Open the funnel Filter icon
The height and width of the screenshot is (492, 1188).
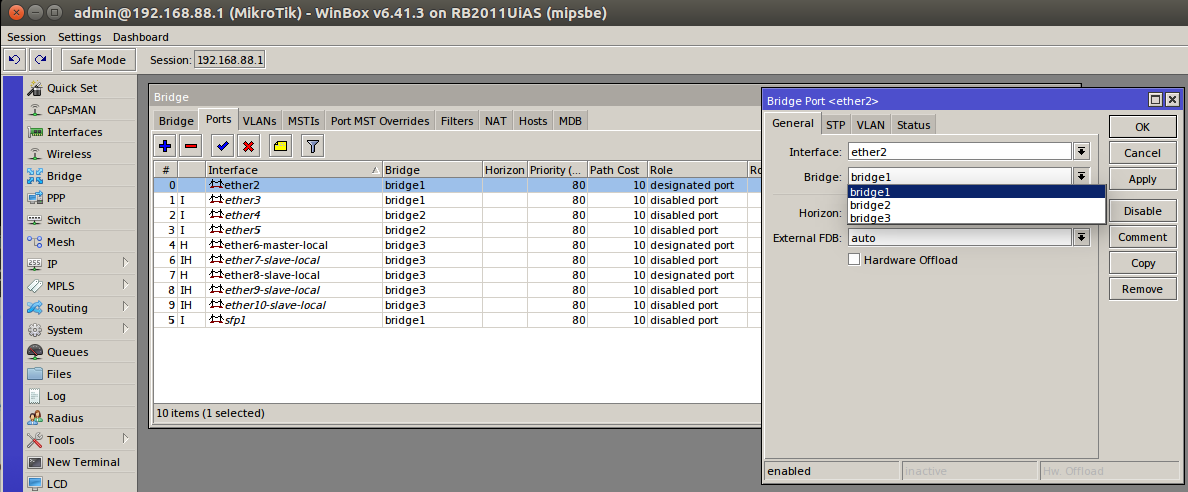[x=312, y=147]
